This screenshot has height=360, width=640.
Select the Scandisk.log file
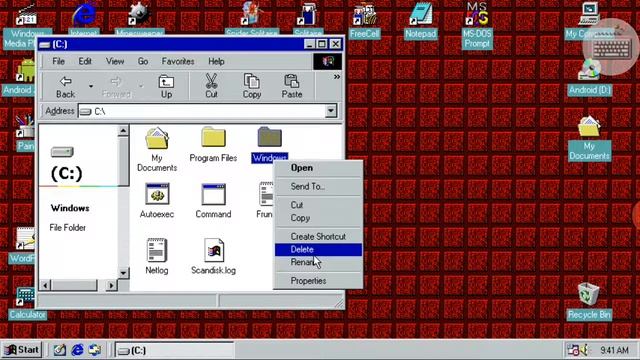[213, 256]
